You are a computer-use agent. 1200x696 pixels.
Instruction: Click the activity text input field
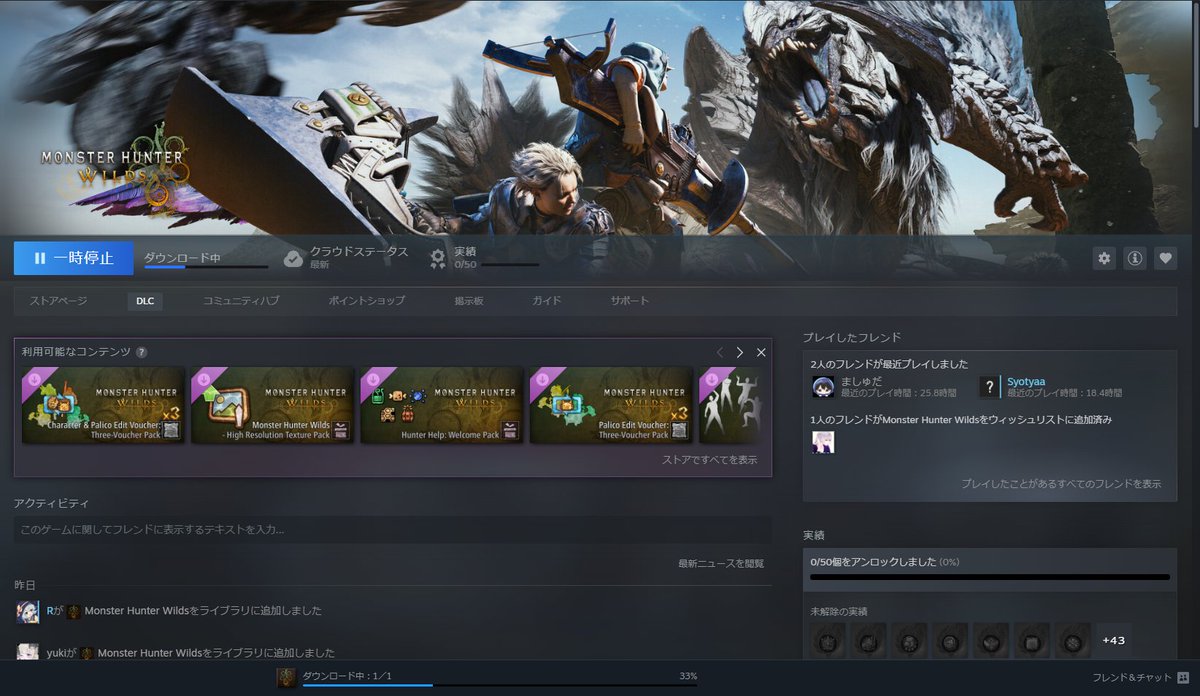(x=392, y=529)
